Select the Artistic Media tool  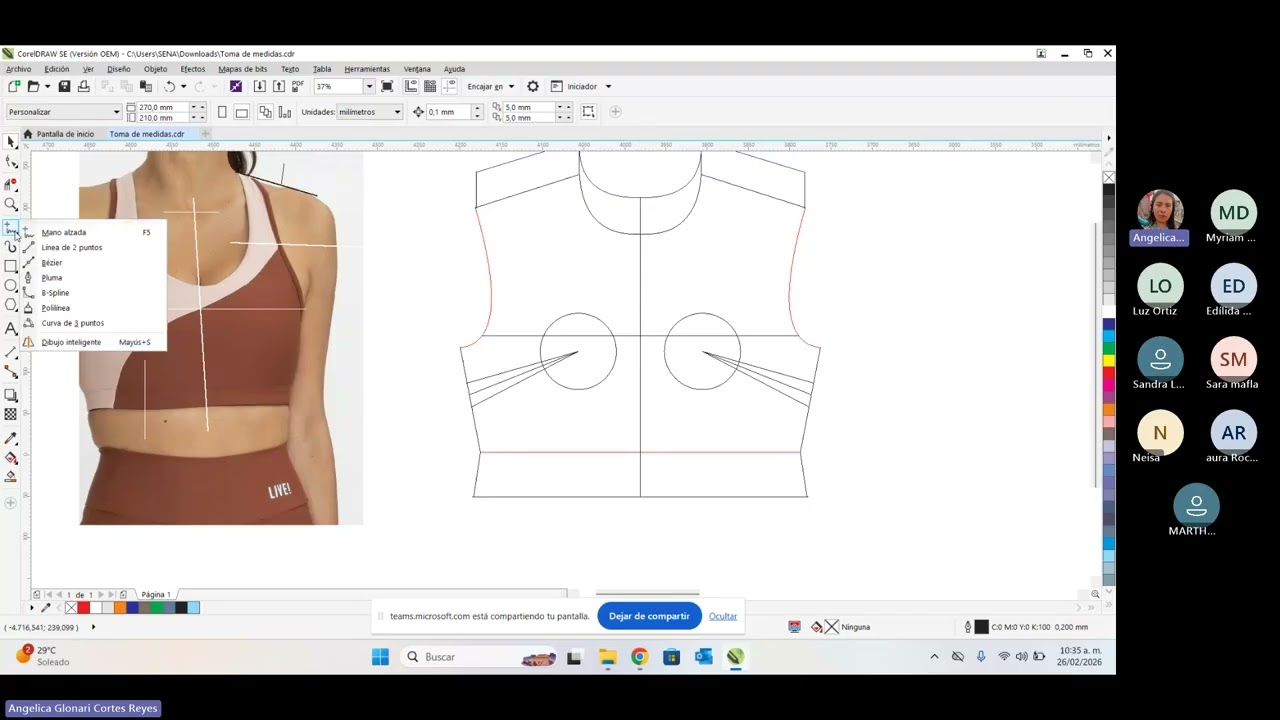point(11,246)
